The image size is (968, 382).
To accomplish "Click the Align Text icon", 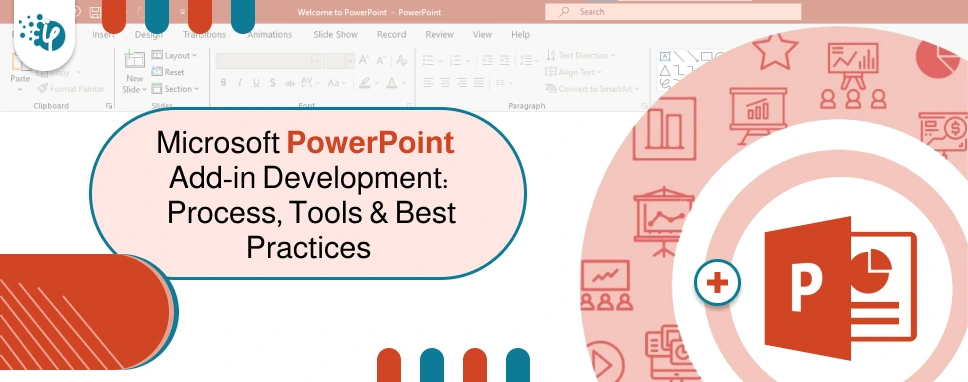I will [551, 72].
